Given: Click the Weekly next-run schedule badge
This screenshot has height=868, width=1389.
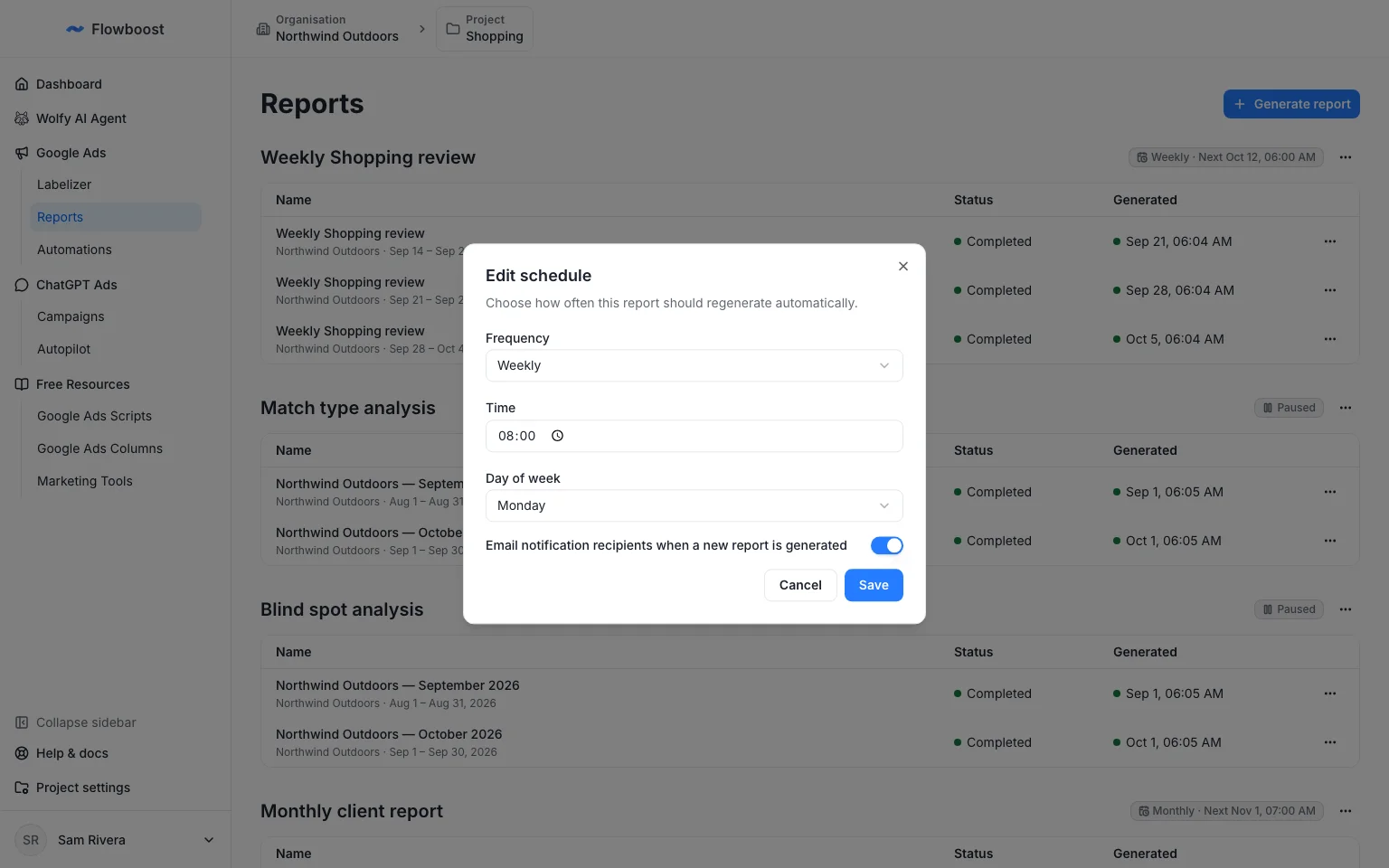Looking at the screenshot, I should click(x=1225, y=157).
